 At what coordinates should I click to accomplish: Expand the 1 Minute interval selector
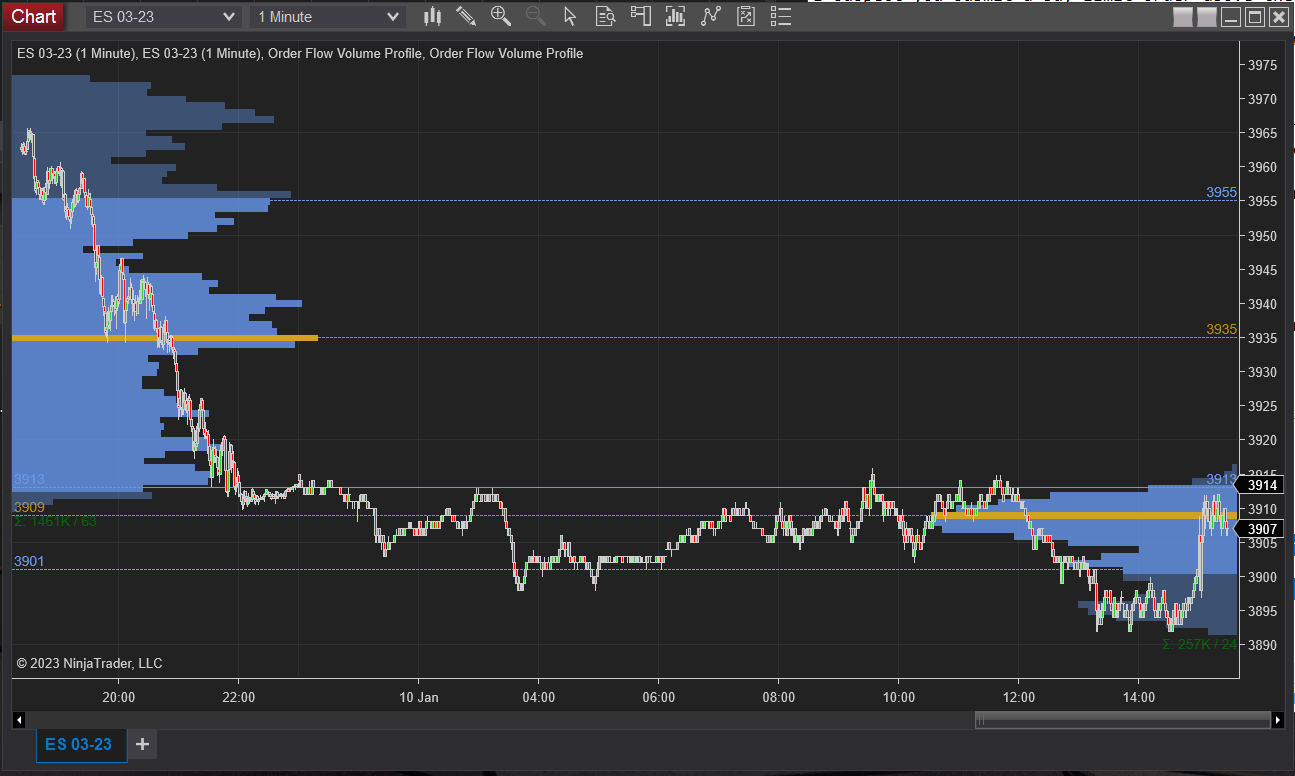(x=327, y=16)
